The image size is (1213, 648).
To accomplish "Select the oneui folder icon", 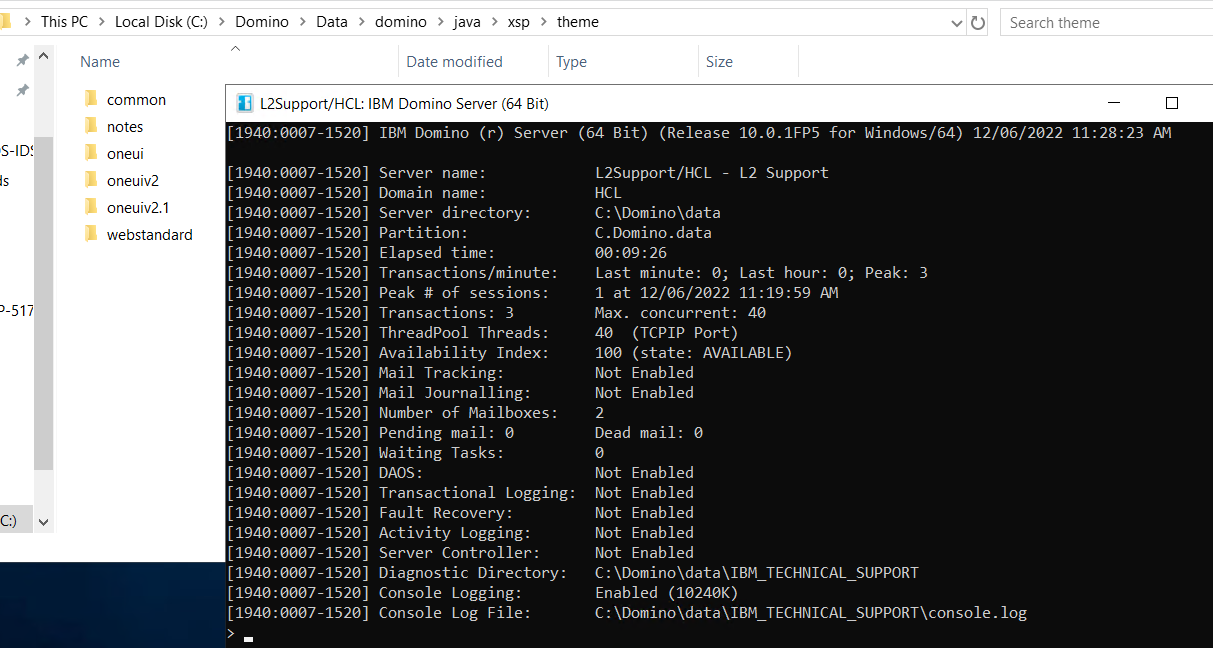I will [91, 153].
